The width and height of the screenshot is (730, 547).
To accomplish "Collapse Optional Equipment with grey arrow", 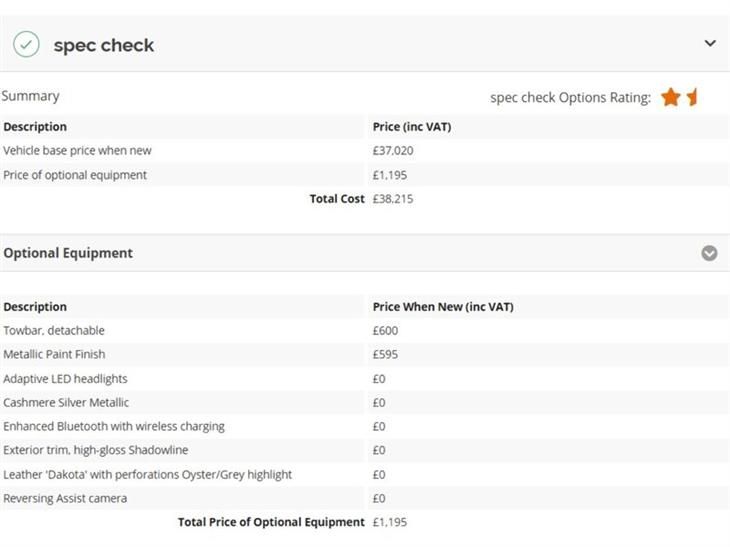I will click(x=709, y=253).
